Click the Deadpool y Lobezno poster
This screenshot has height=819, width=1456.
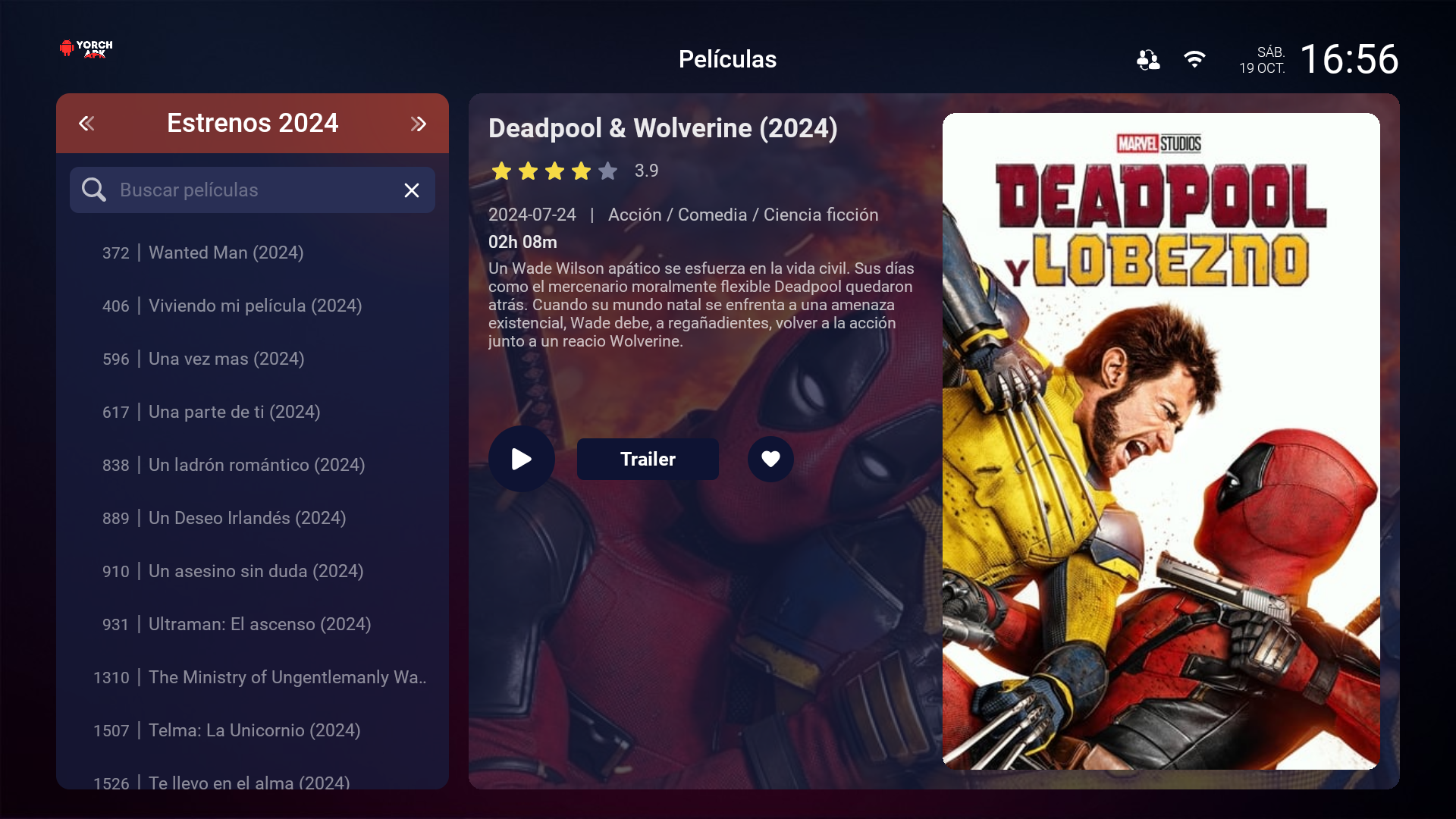[1160, 441]
